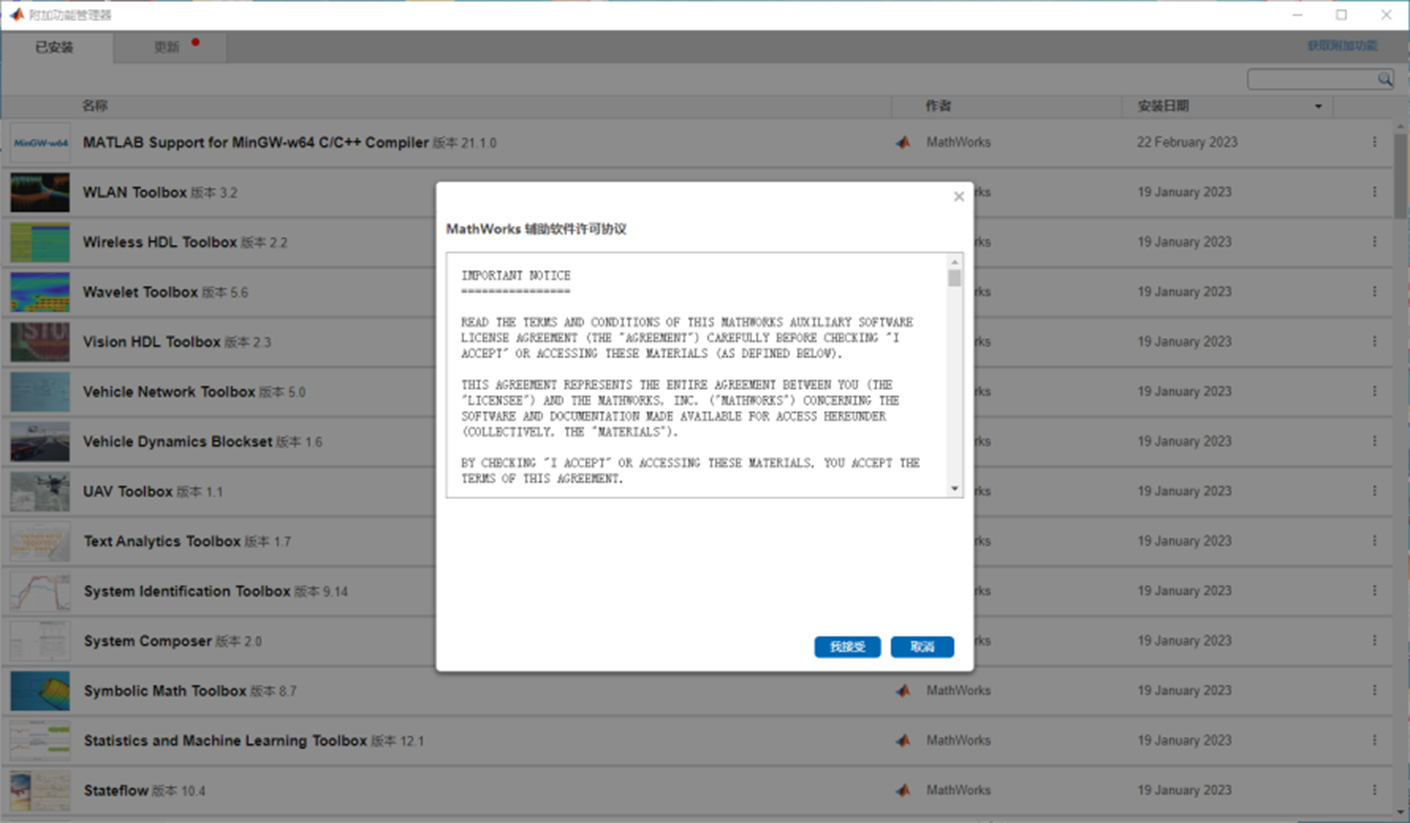Image resolution: width=1410 pixels, height=823 pixels.
Task: Open options menu for System Identification Toolbox
Action: click(1375, 591)
